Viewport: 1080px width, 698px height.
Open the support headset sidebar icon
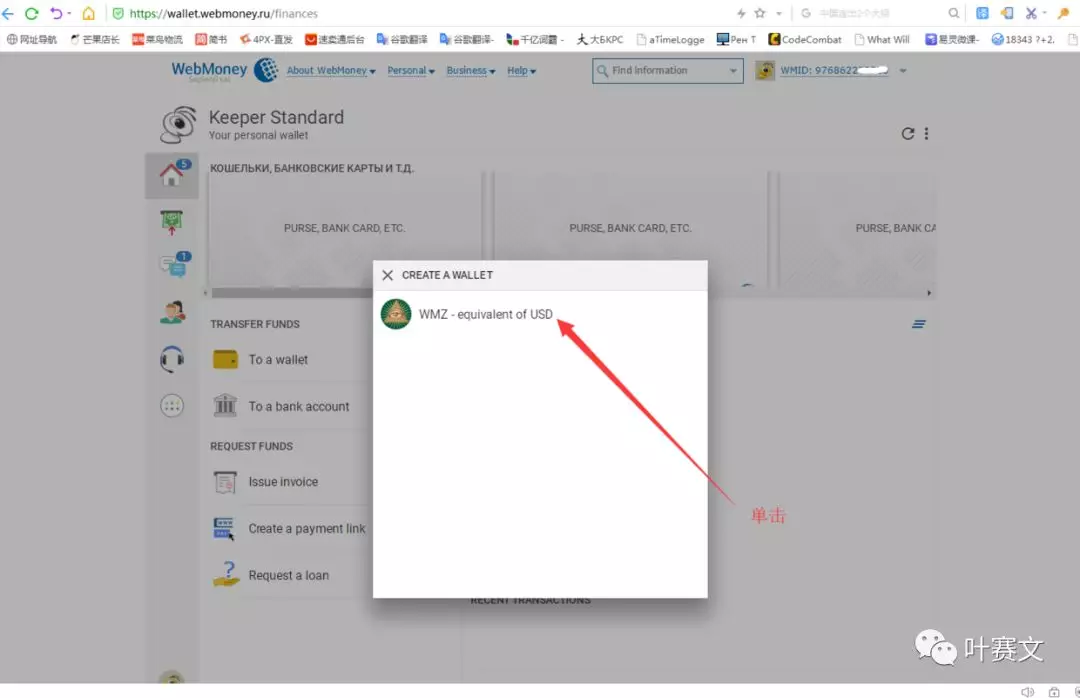tap(172, 359)
